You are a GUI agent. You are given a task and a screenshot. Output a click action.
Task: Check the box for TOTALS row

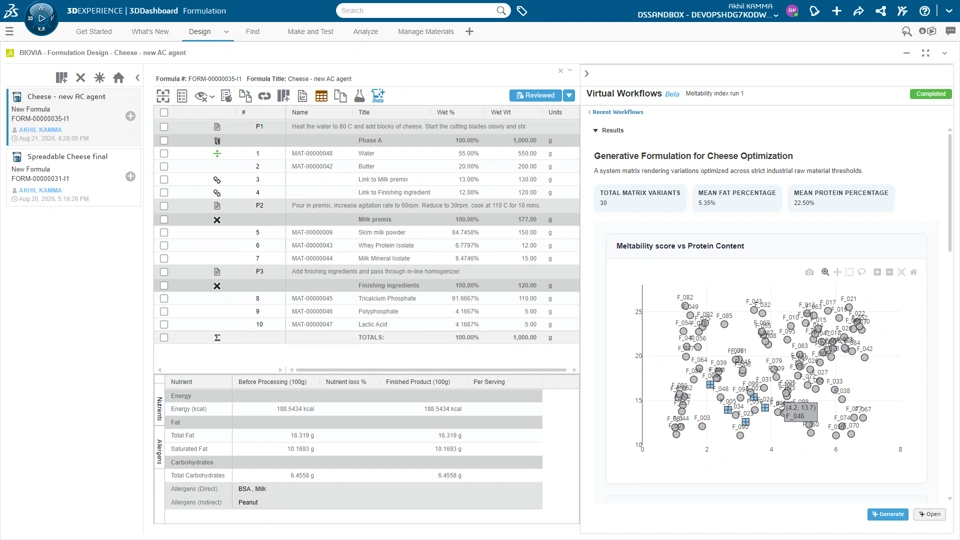164,337
